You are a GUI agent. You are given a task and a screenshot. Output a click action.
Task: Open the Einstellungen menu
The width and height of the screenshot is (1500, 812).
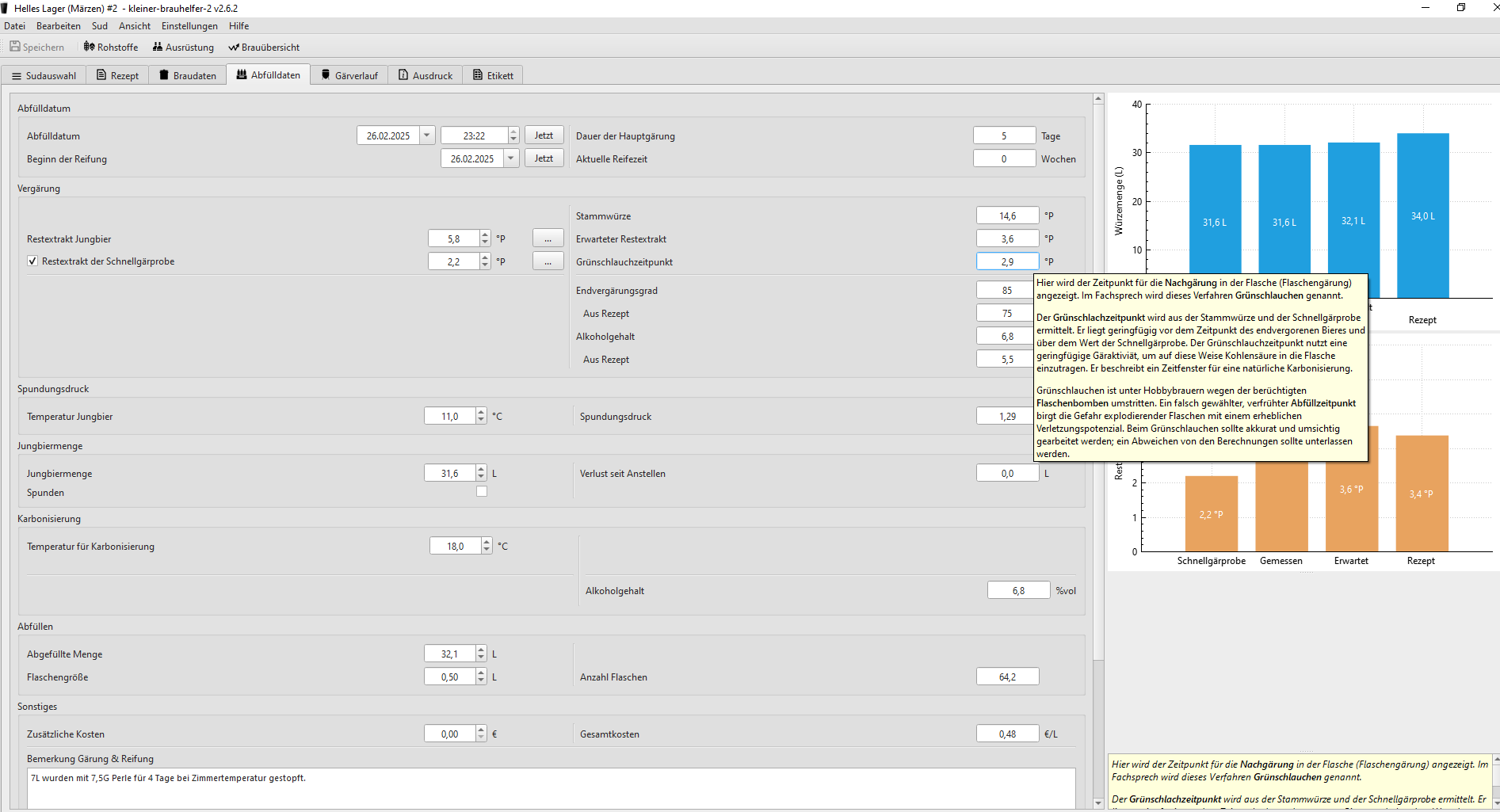coord(189,26)
